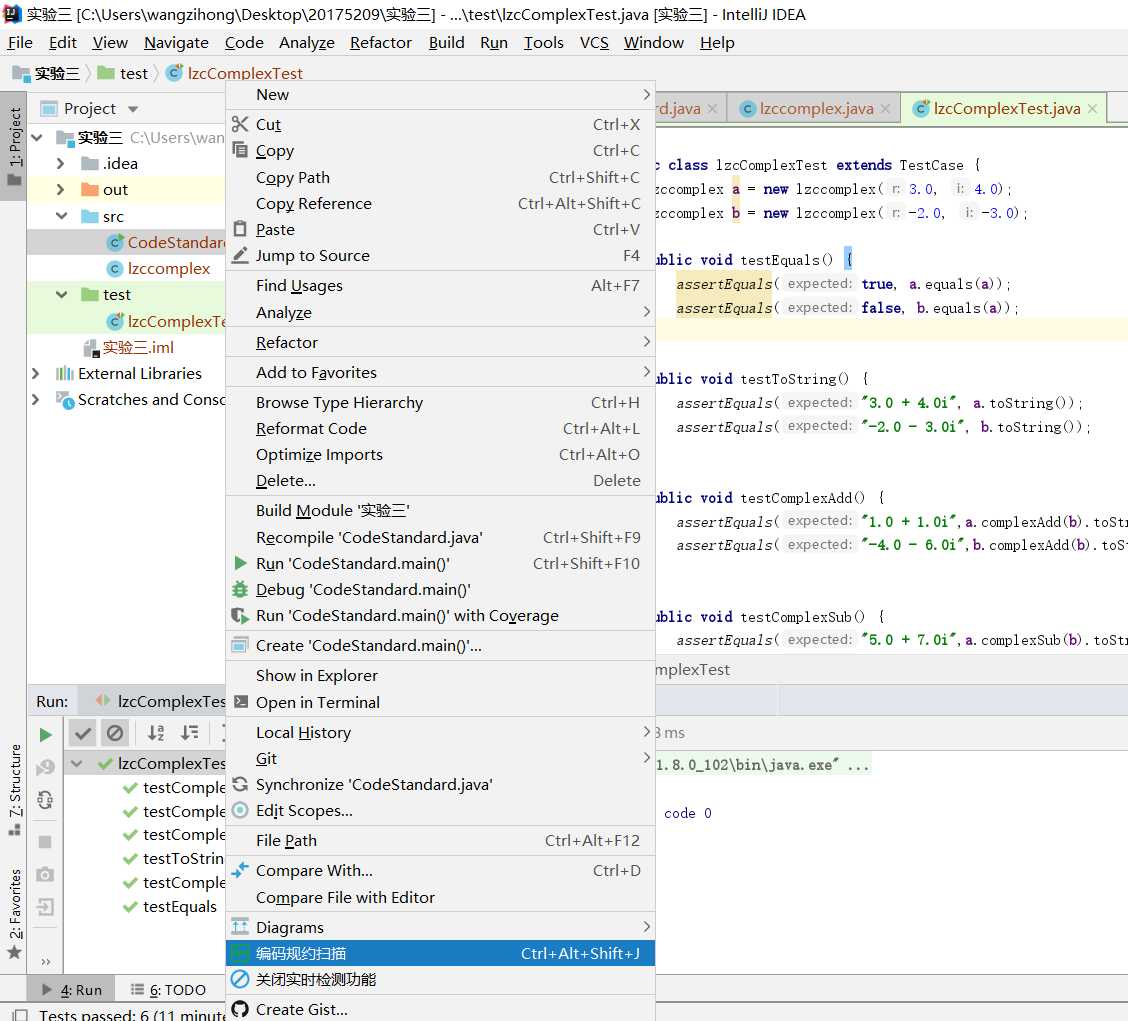Select testEquals result in Run panel
The height and width of the screenshot is (1021, 1128).
click(170, 906)
